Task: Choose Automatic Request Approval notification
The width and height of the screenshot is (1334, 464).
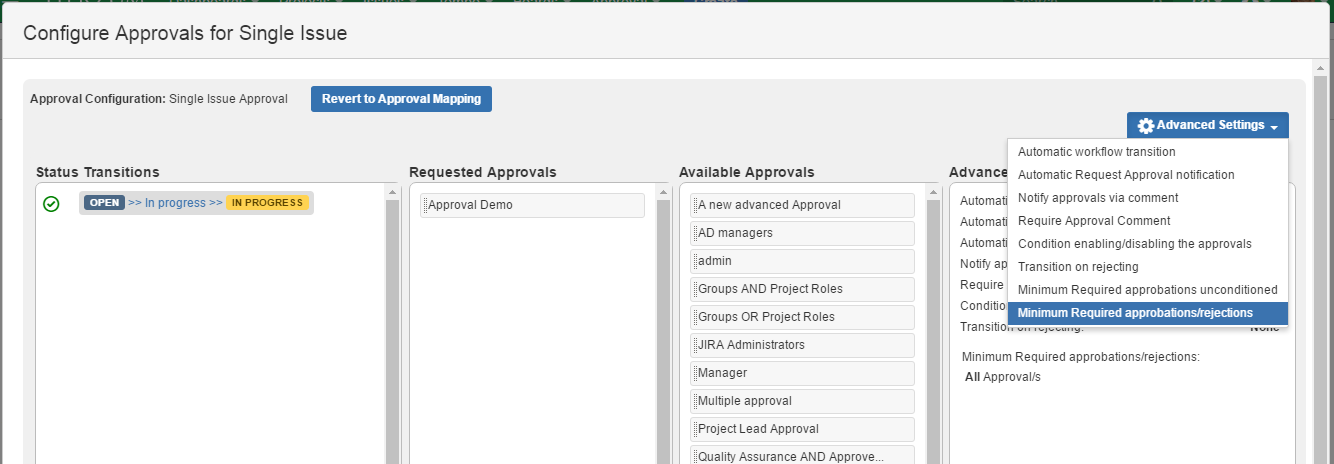Action: pos(1125,175)
